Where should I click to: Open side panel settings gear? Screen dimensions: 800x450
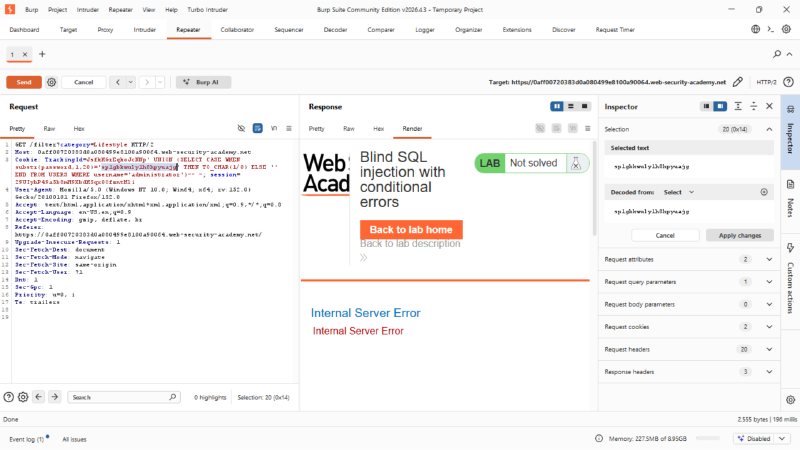790,400
